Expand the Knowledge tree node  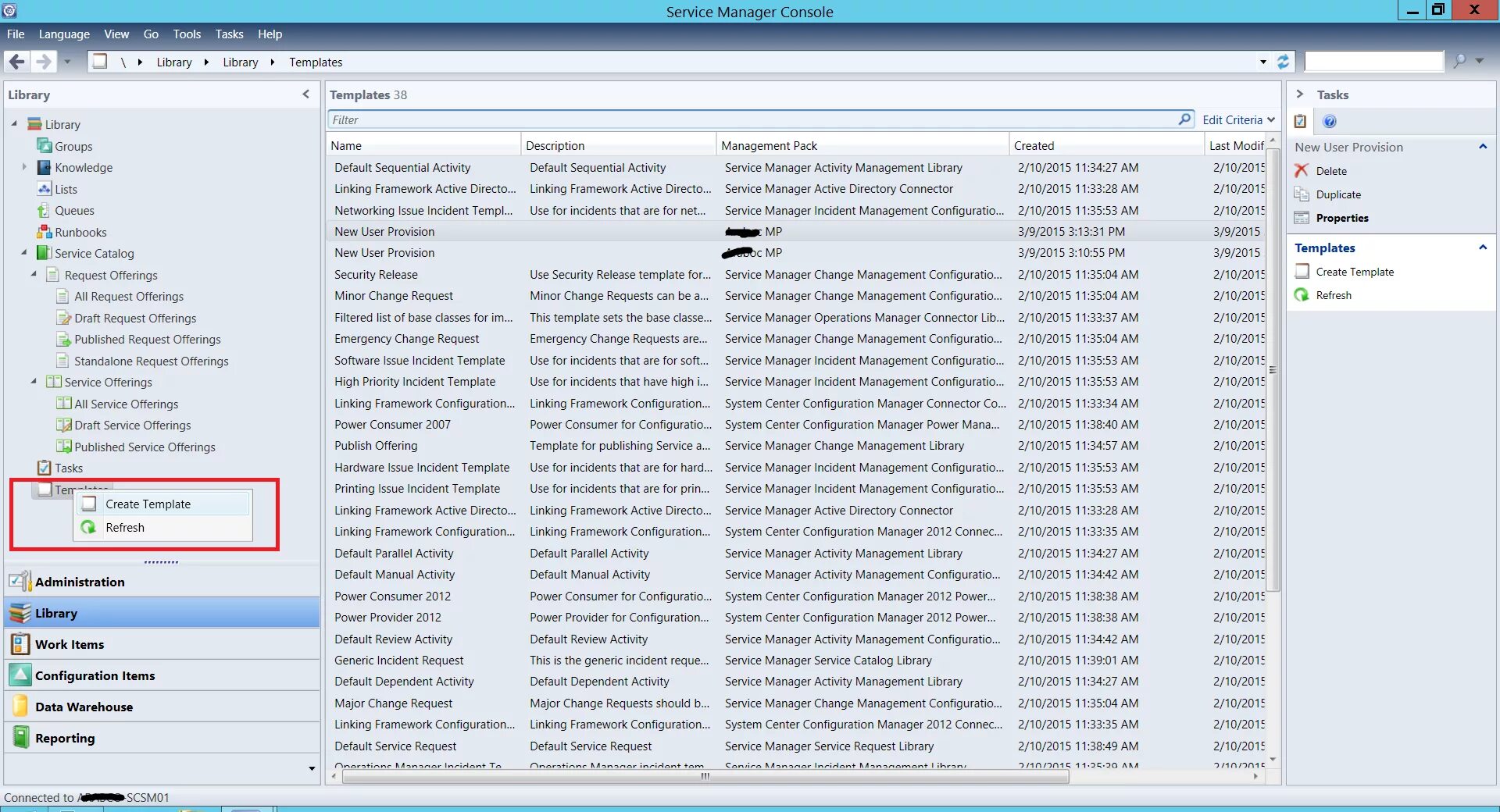pos(23,166)
